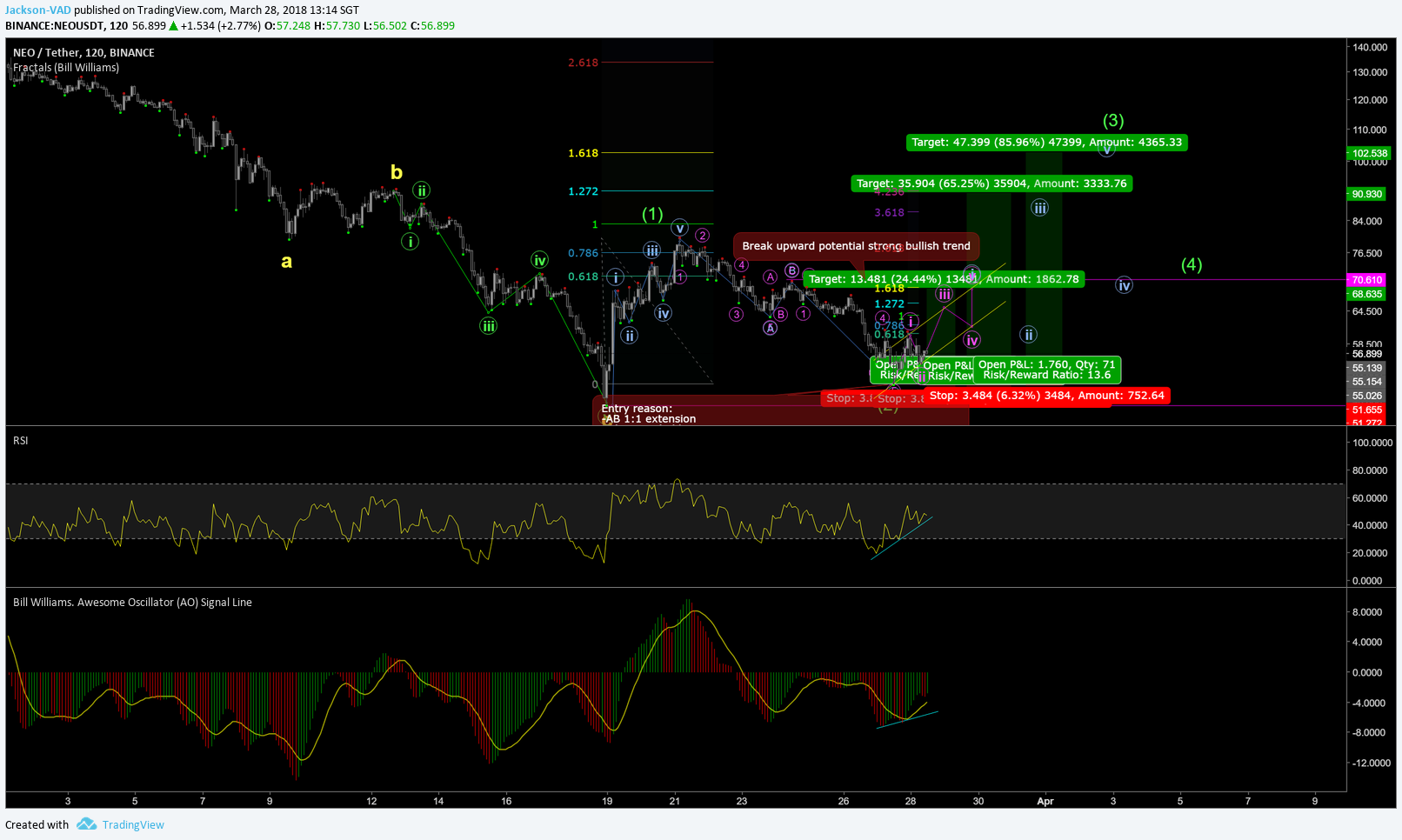The height and width of the screenshot is (840, 1402).
Task: Click the green '(3)' wave label
Action: click(x=1113, y=120)
